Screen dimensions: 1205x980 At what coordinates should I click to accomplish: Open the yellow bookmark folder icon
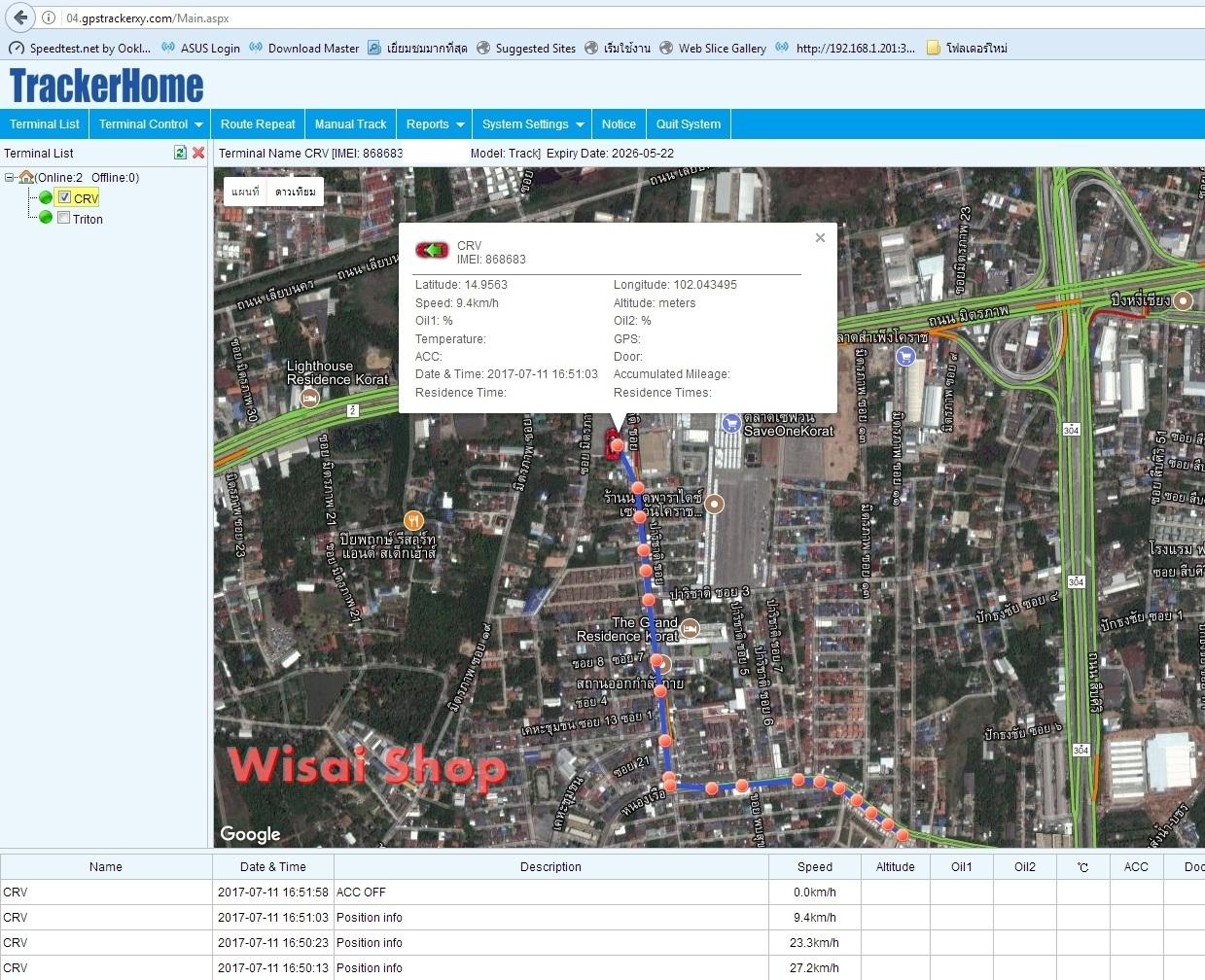934,48
